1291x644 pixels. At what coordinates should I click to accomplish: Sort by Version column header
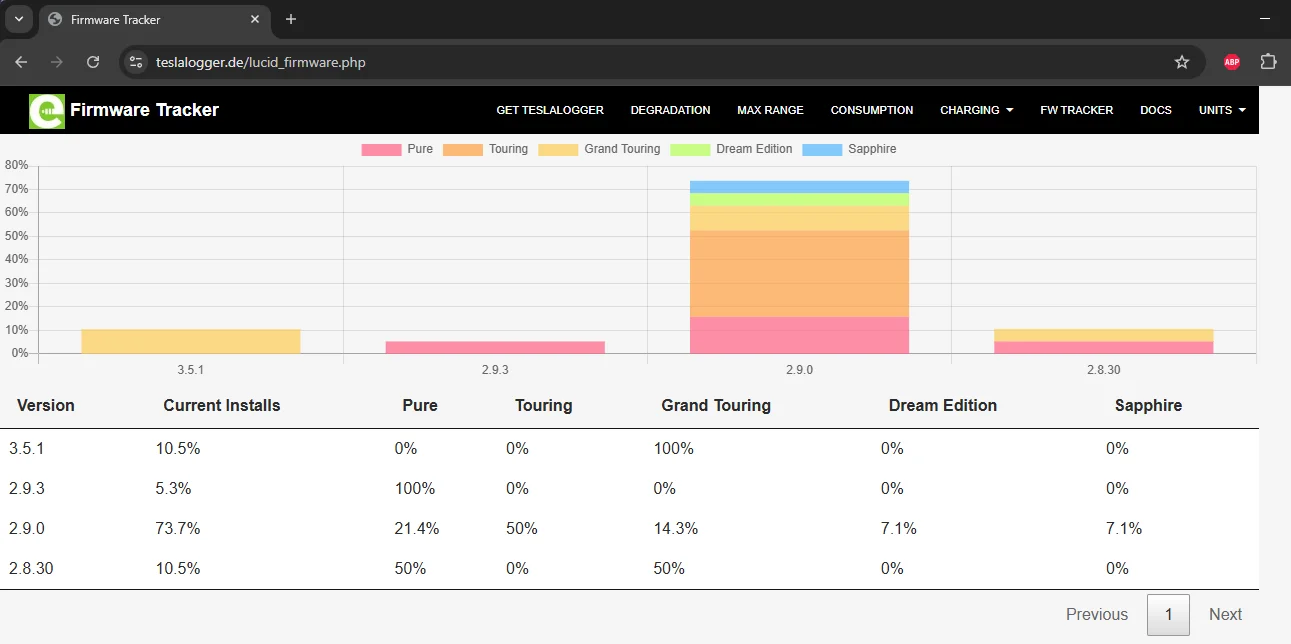coord(46,405)
